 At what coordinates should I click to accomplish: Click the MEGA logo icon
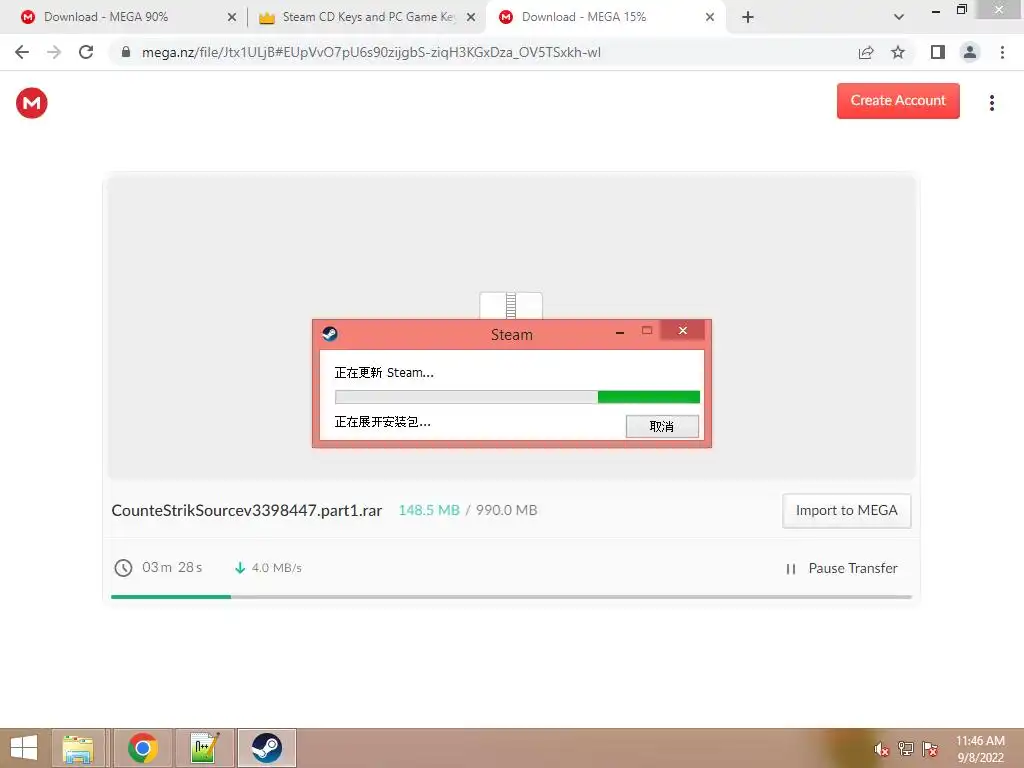[x=31, y=103]
